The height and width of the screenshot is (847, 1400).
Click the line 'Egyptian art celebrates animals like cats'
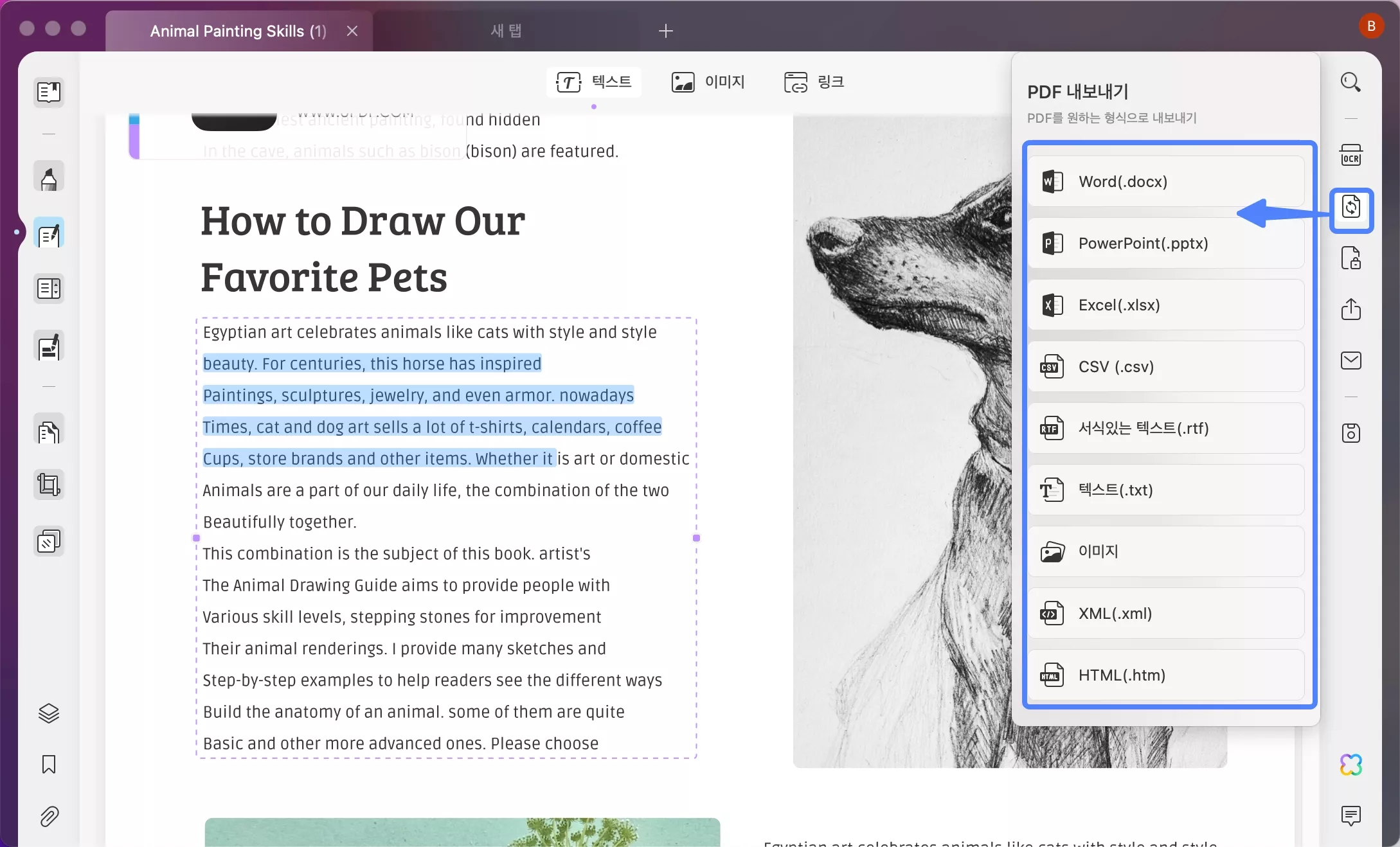430,332
